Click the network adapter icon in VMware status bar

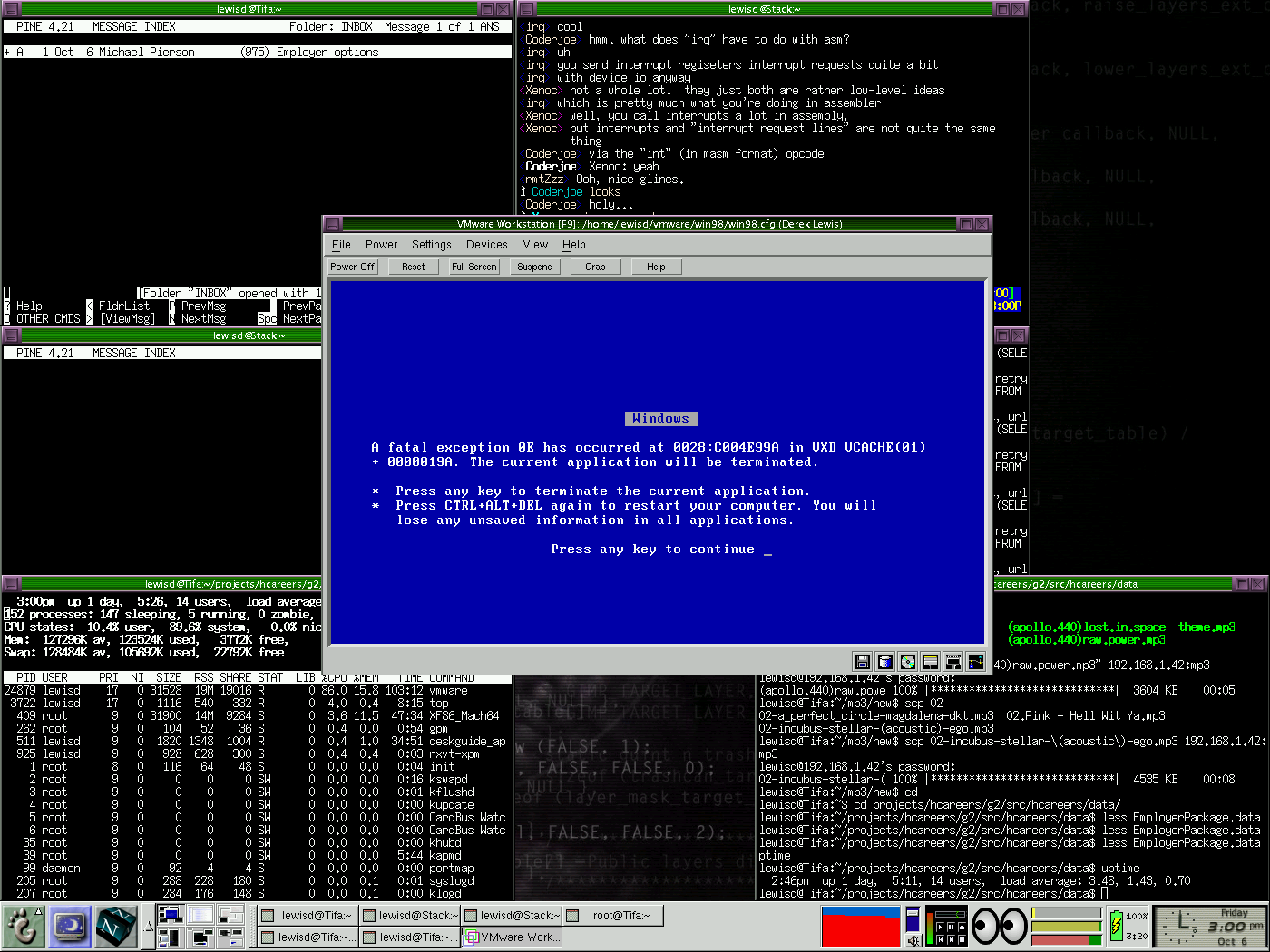click(976, 662)
